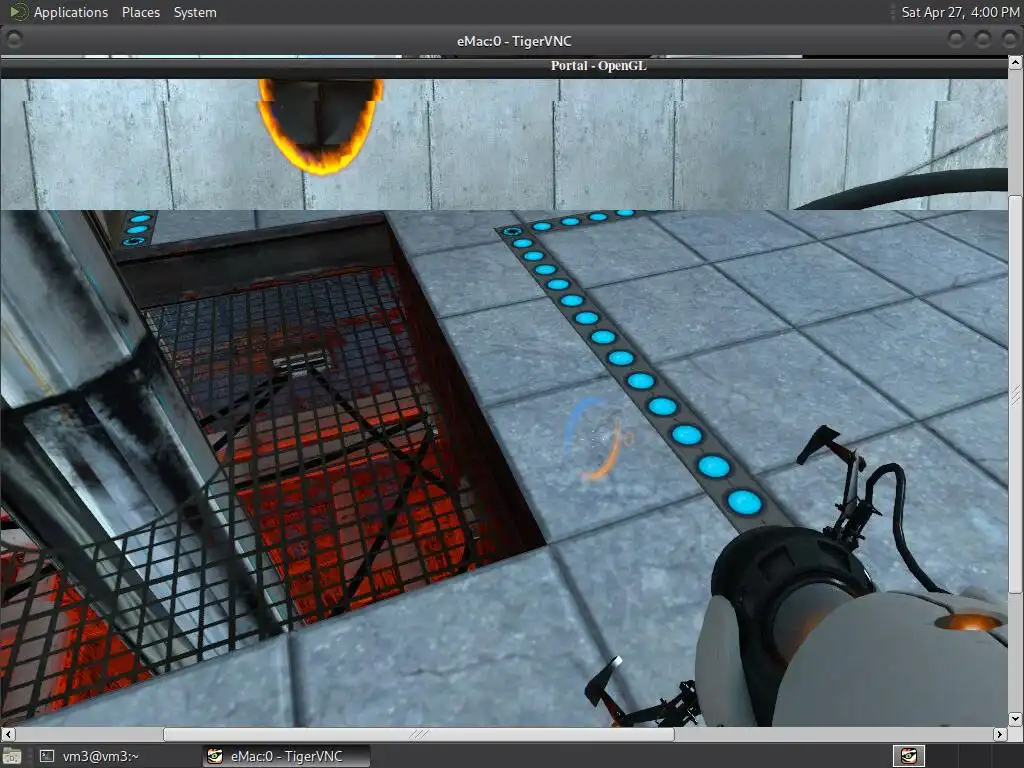The image size is (1024, 768).
Task: Click the orange portal on the wall
Action: (319, 125)
